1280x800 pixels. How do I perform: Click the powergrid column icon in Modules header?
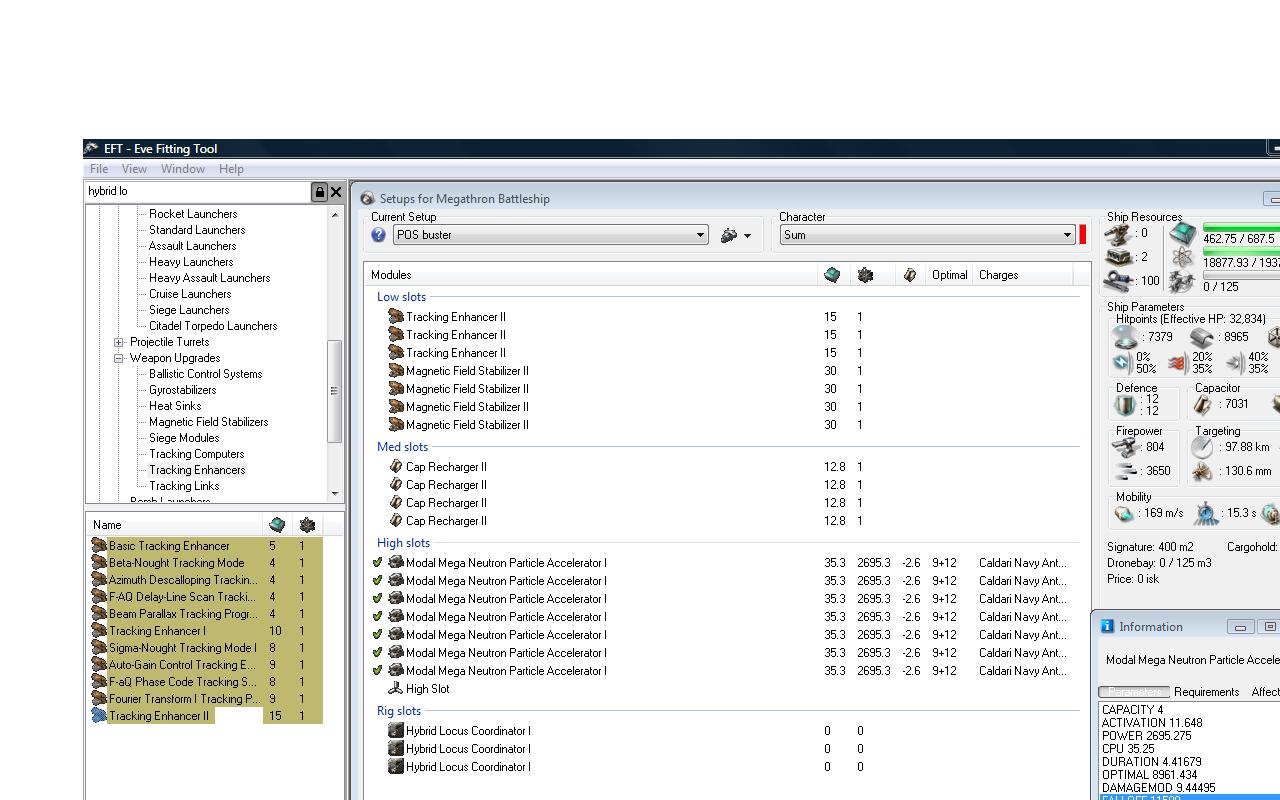tap(865, 275)
